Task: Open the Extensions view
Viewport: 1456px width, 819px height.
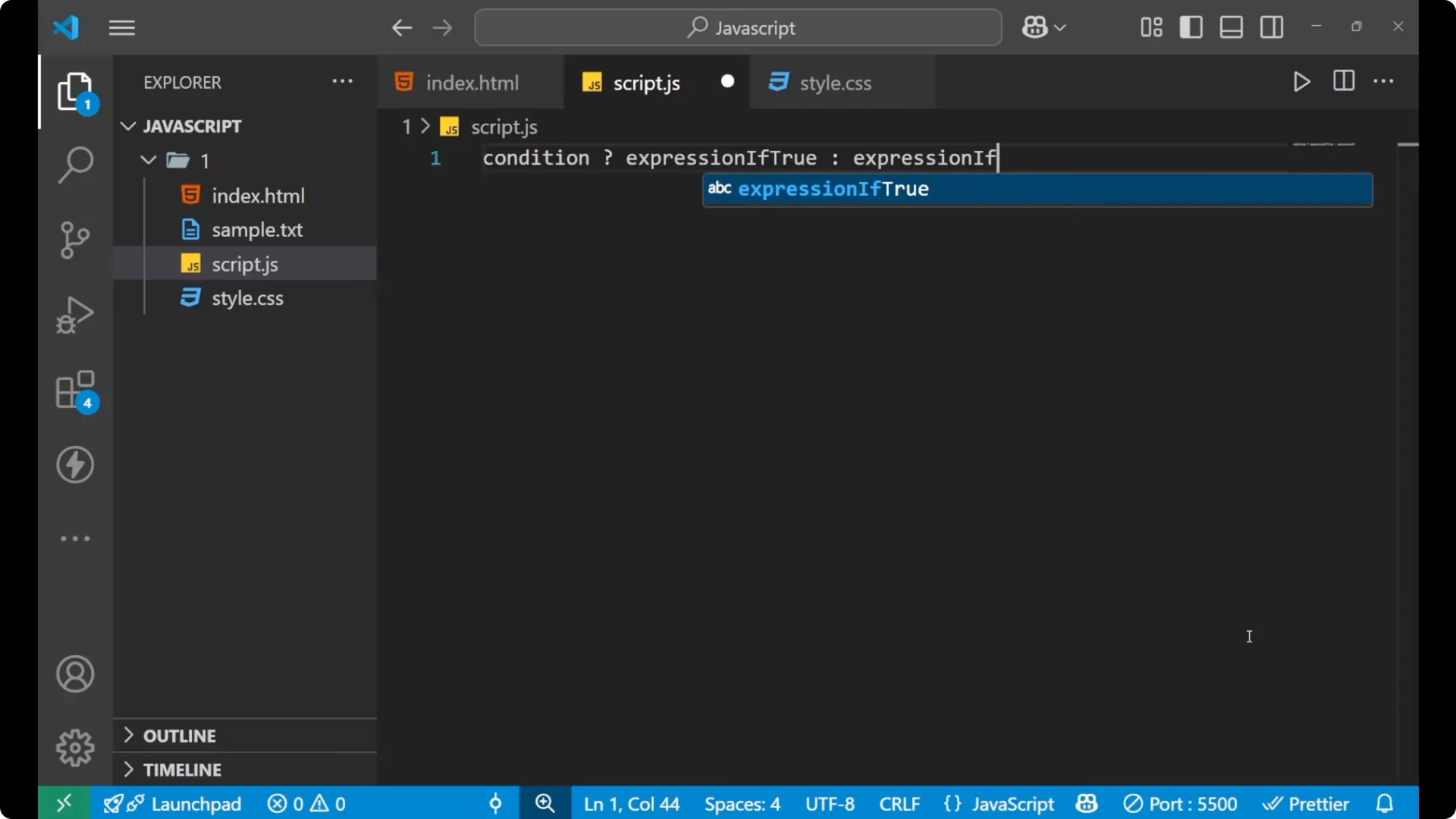Action: 75,391
